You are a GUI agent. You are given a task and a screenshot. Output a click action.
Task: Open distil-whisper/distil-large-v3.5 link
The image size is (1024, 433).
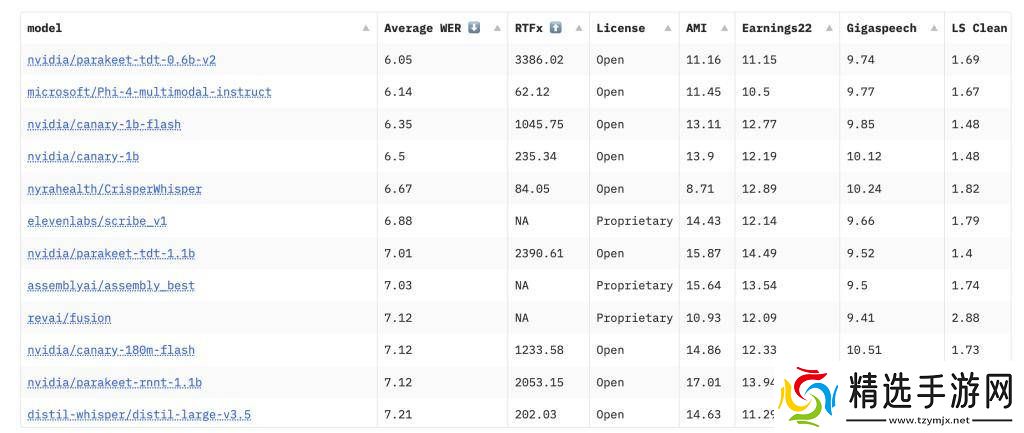click(139, 415)
